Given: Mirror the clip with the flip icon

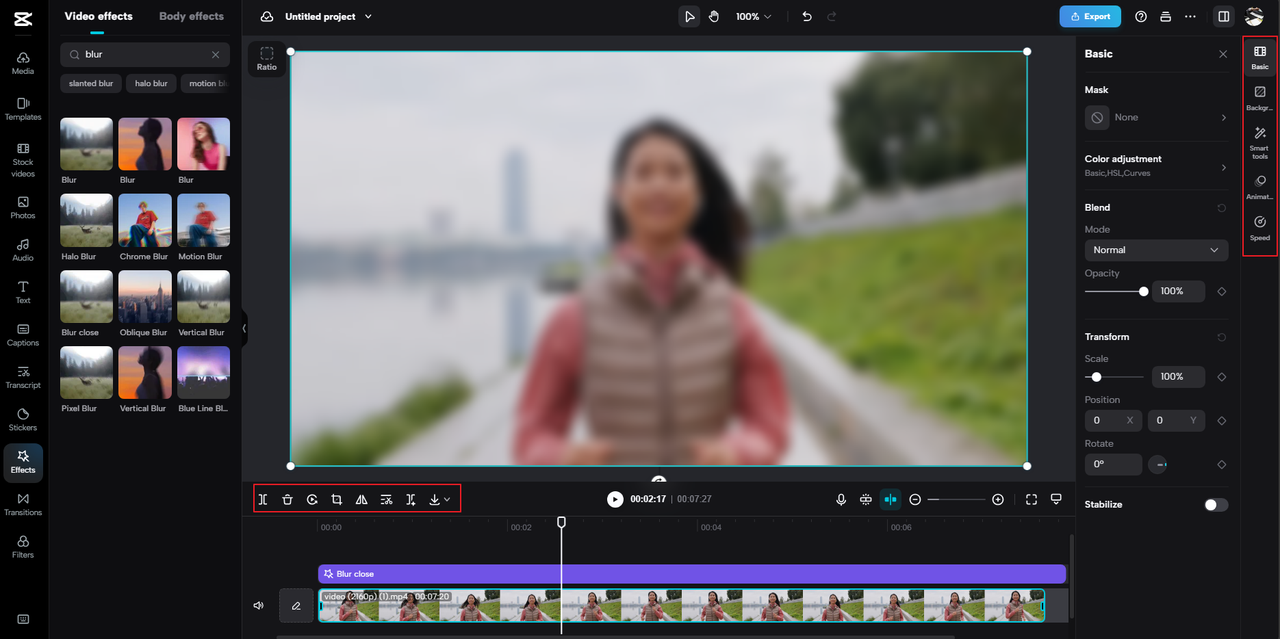Looking at the screenshot, I should click(361, 499).
